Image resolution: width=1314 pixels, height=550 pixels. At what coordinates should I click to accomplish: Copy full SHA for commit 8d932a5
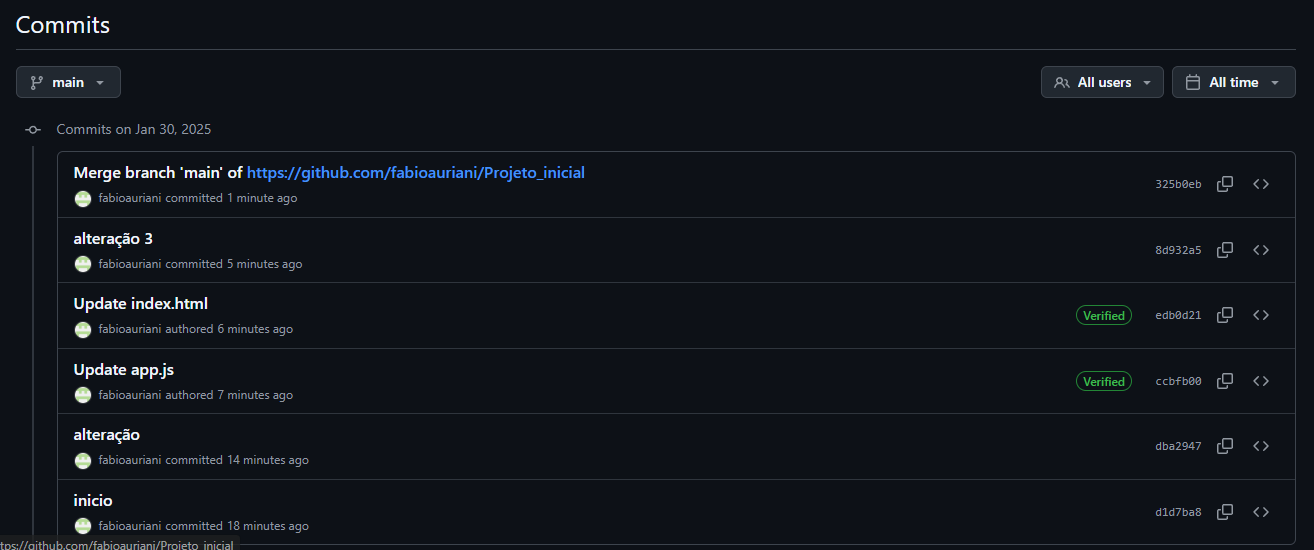click(1224, 250)
